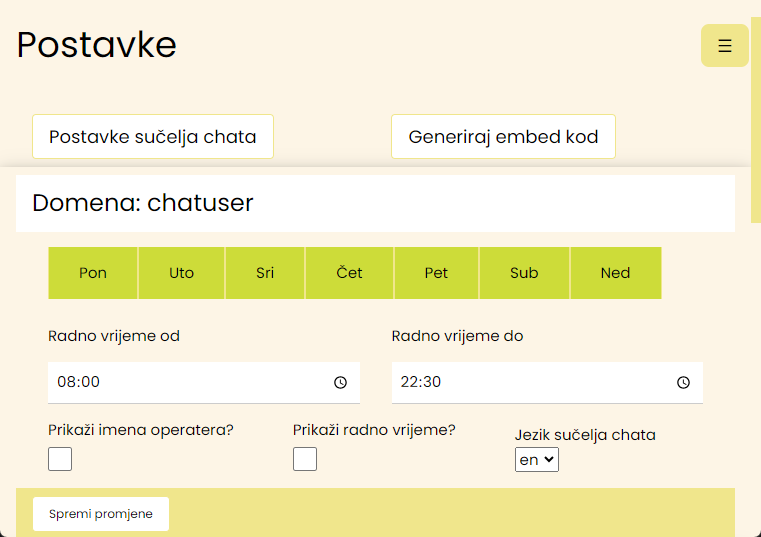Select the Čet day button
Screen dimensions: 761x537
pos(350,273)
